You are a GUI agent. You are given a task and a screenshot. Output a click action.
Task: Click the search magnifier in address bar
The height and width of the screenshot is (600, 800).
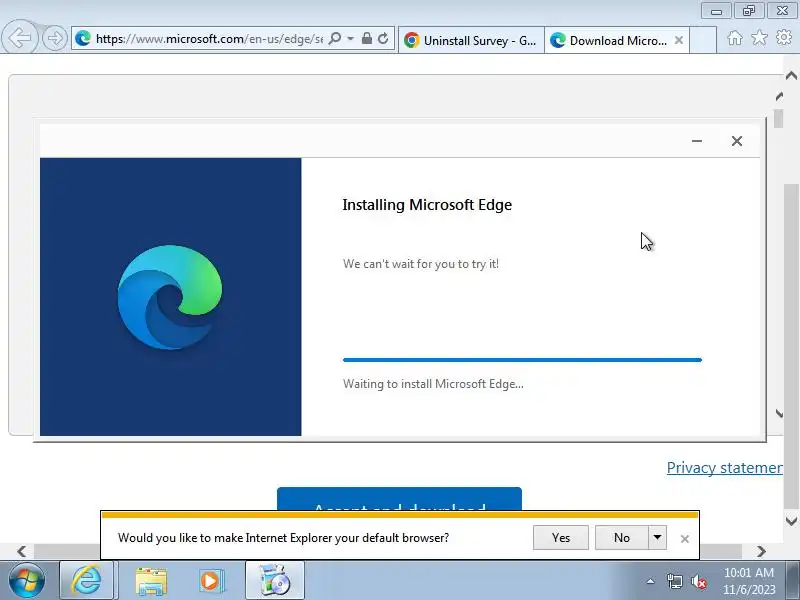[335, 38]
